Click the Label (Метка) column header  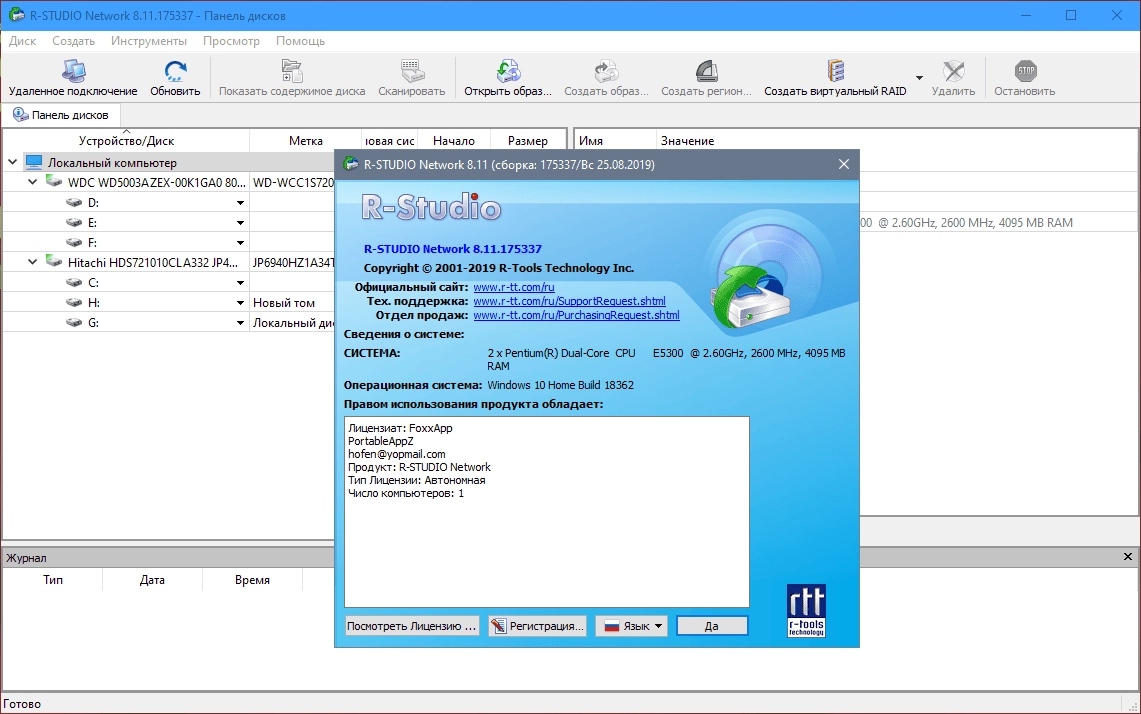coord(306,141)
